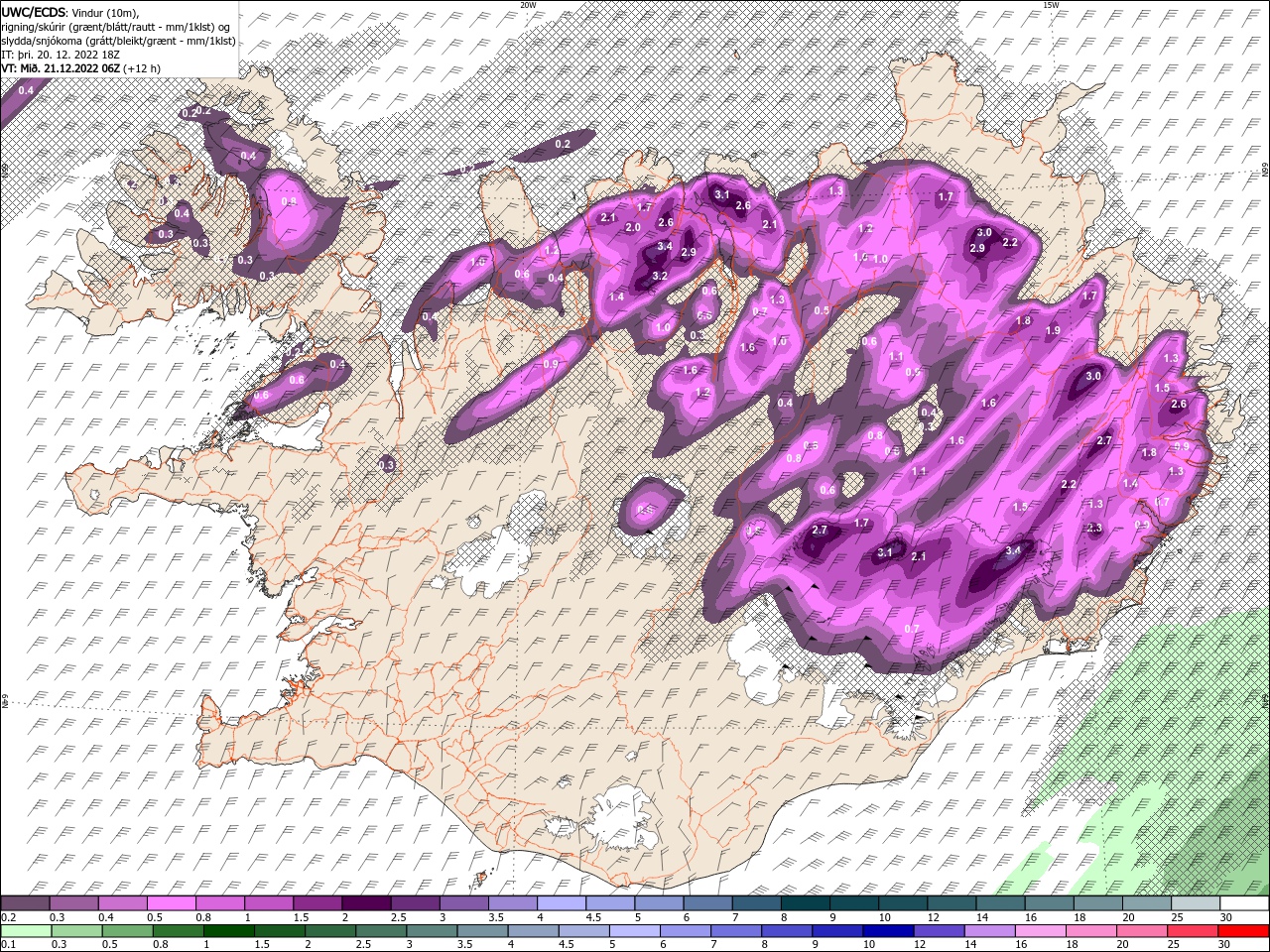Screen dimensions: 1270x952
Task: Click the light periwinkle 4–4.5 swatch, top legend row
Action: [x=560, y=903]
